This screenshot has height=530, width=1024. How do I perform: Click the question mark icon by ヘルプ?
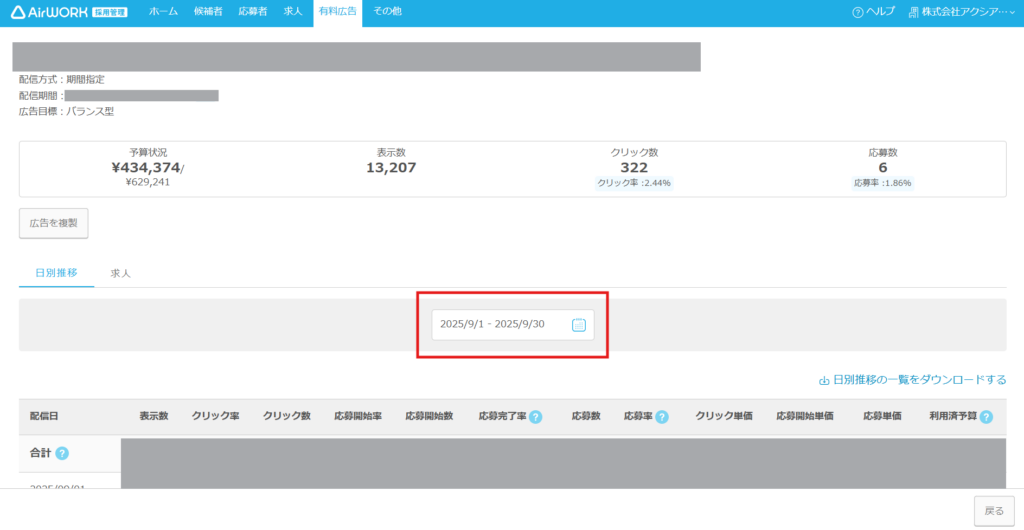pyautogui.click(x=857, y=12)
